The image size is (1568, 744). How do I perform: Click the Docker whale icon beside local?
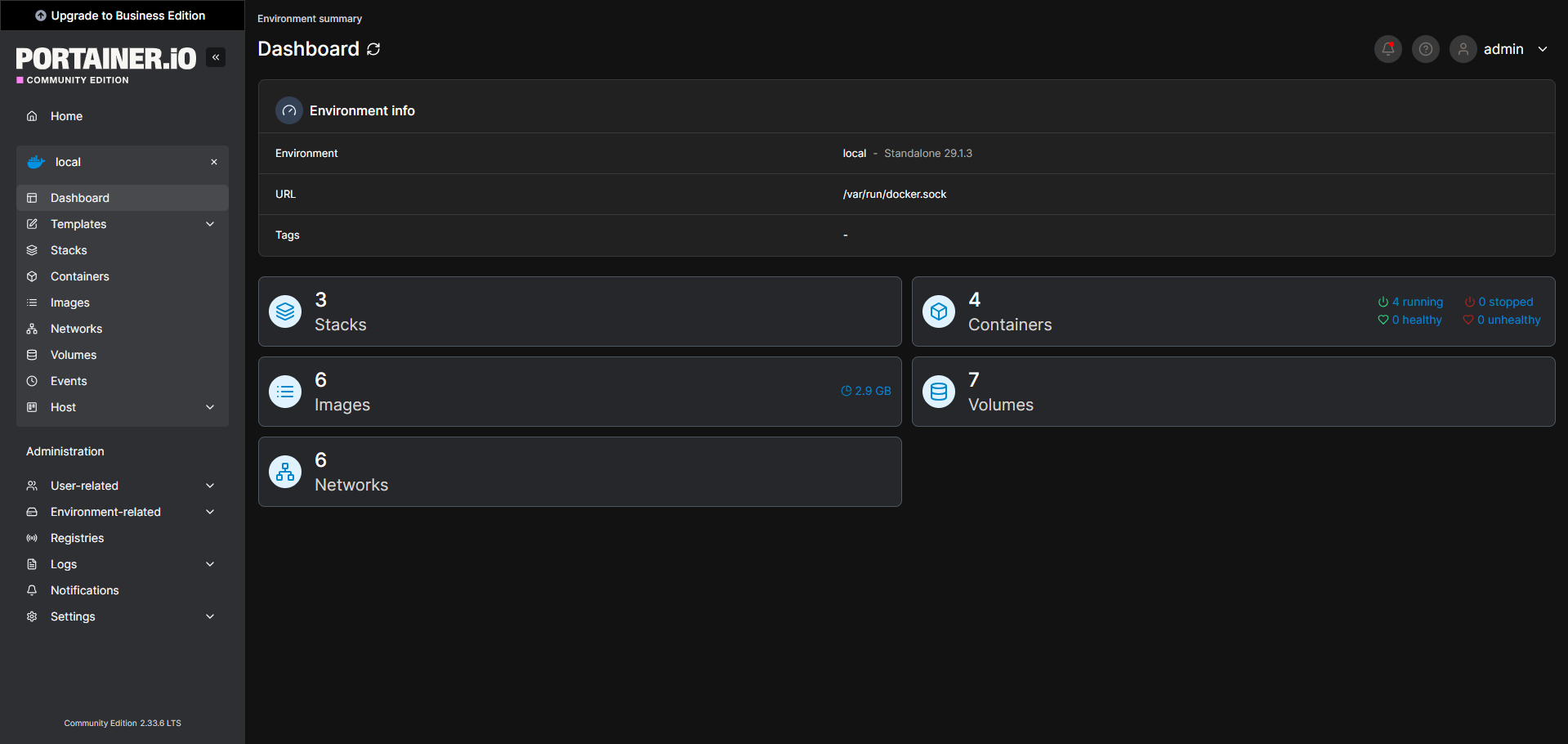(x=36, y=162)
